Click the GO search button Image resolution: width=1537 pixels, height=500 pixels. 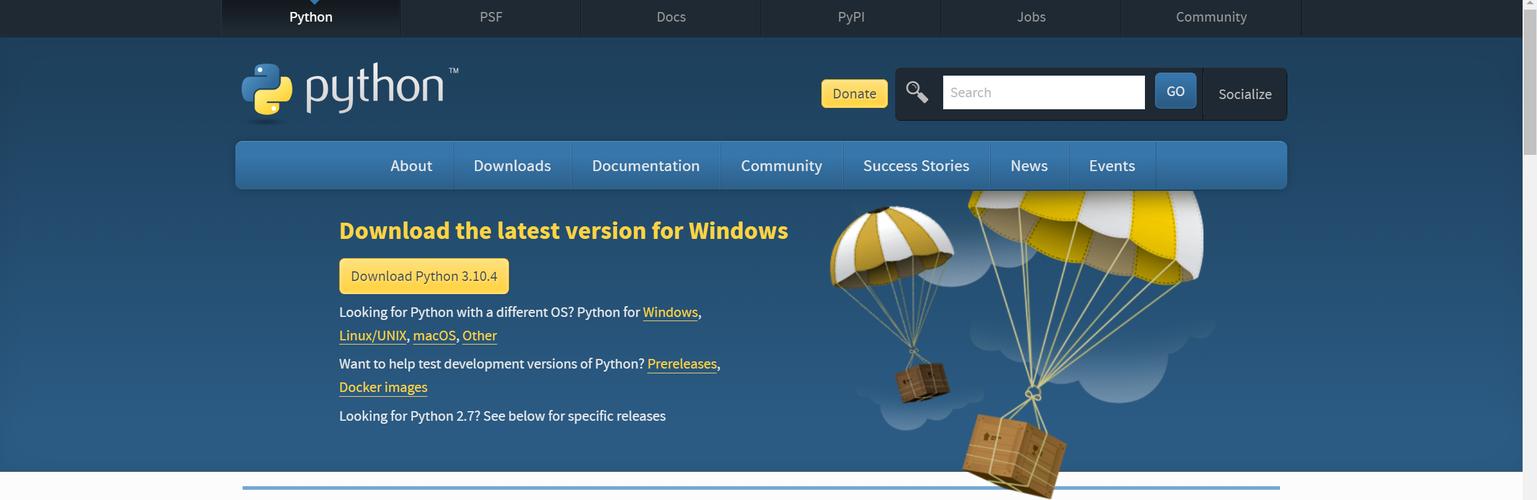pyautogui.click(x=1175, y=91)
